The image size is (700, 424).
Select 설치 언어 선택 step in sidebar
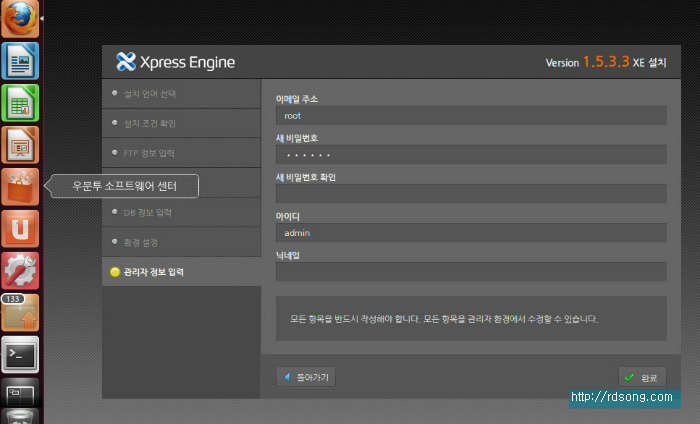coord(181,94)
